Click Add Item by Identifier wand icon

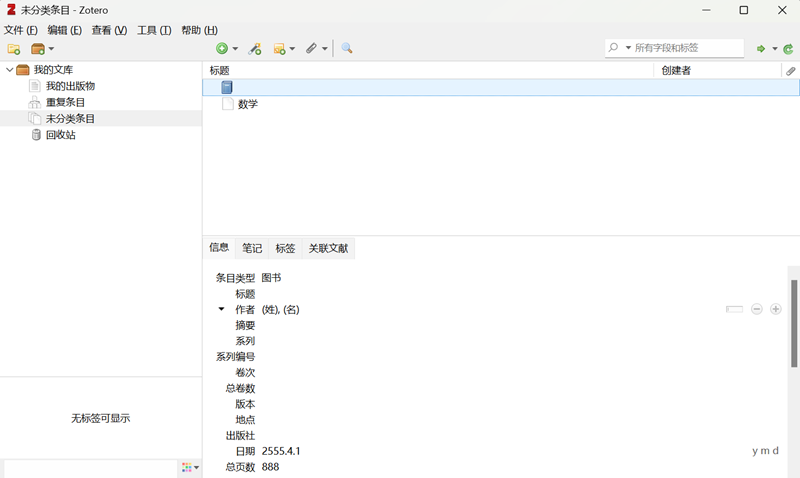pyautogui.click(x=255, y=48)
